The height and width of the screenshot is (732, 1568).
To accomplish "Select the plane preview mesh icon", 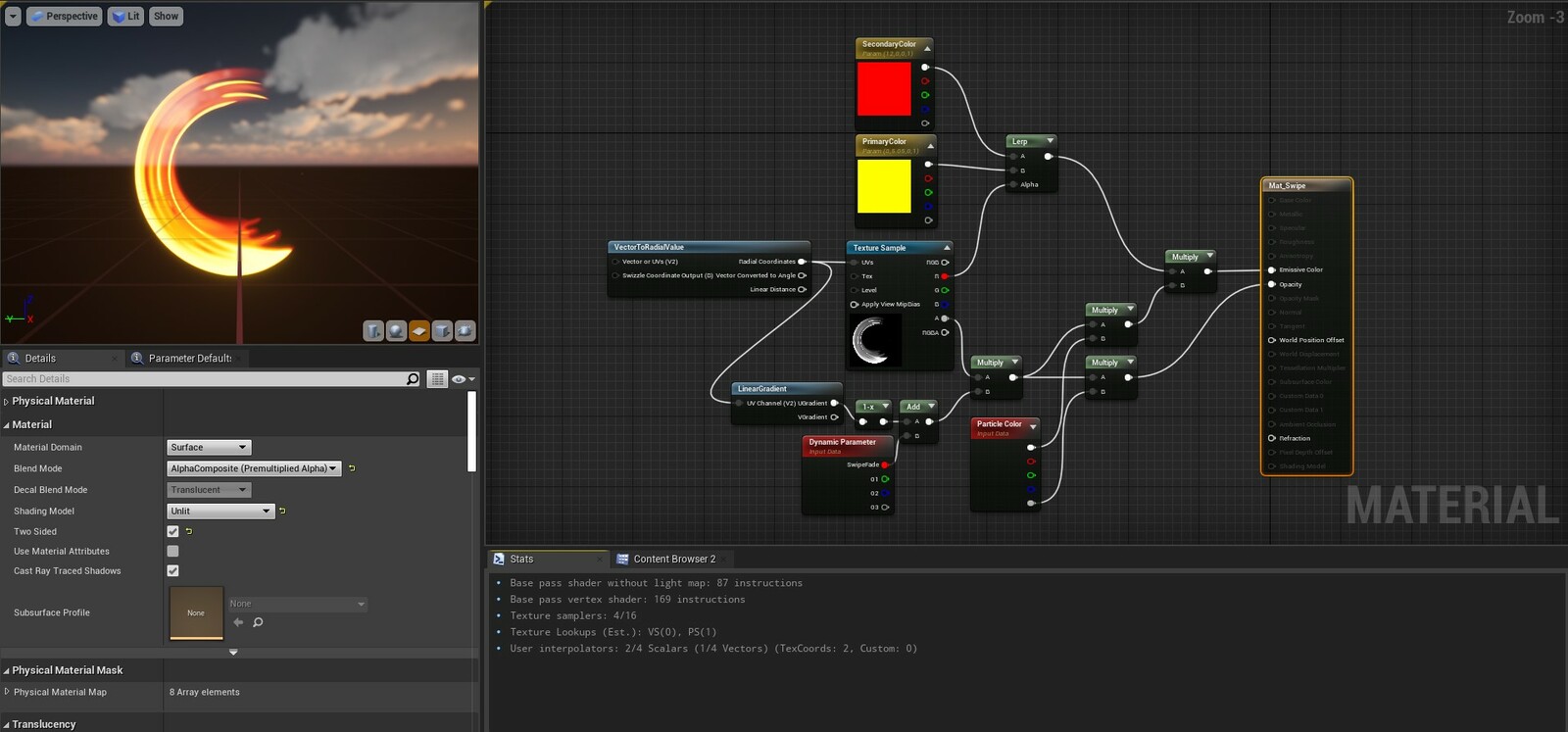I will [x=419, y=331].
